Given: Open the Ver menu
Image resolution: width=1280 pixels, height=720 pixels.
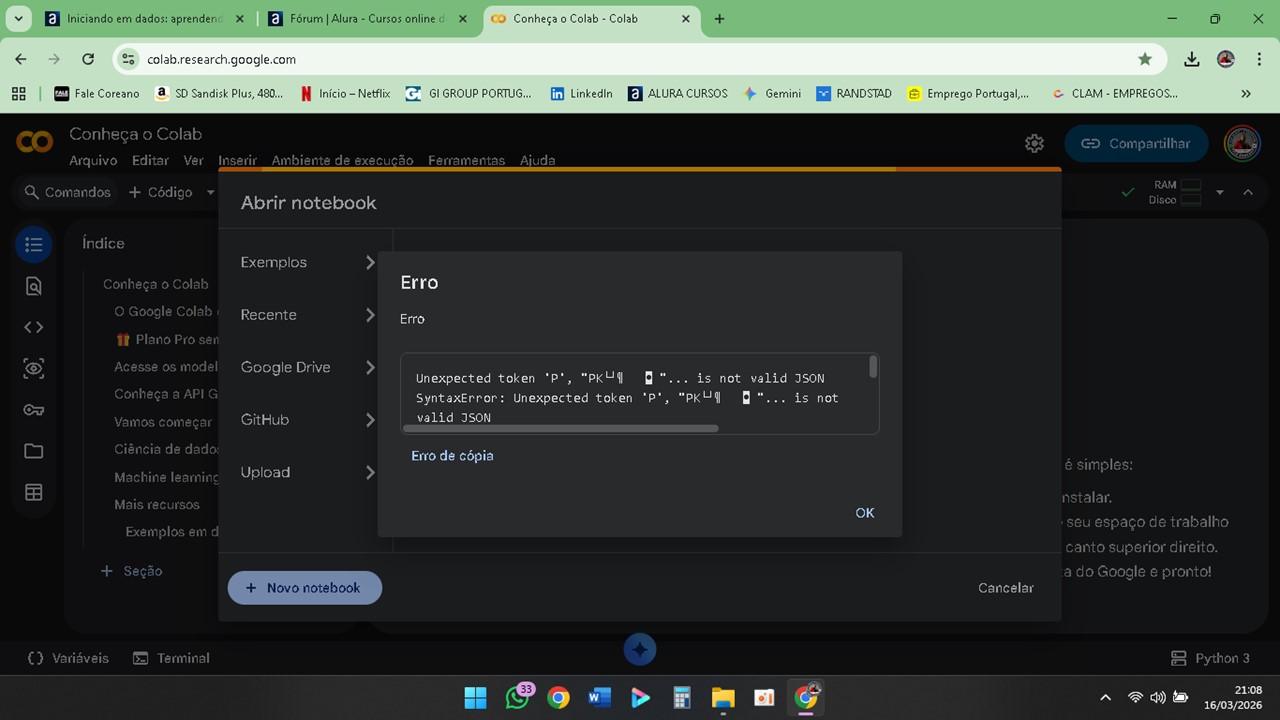Looking at the screenshot, I should tap(193, 160).
